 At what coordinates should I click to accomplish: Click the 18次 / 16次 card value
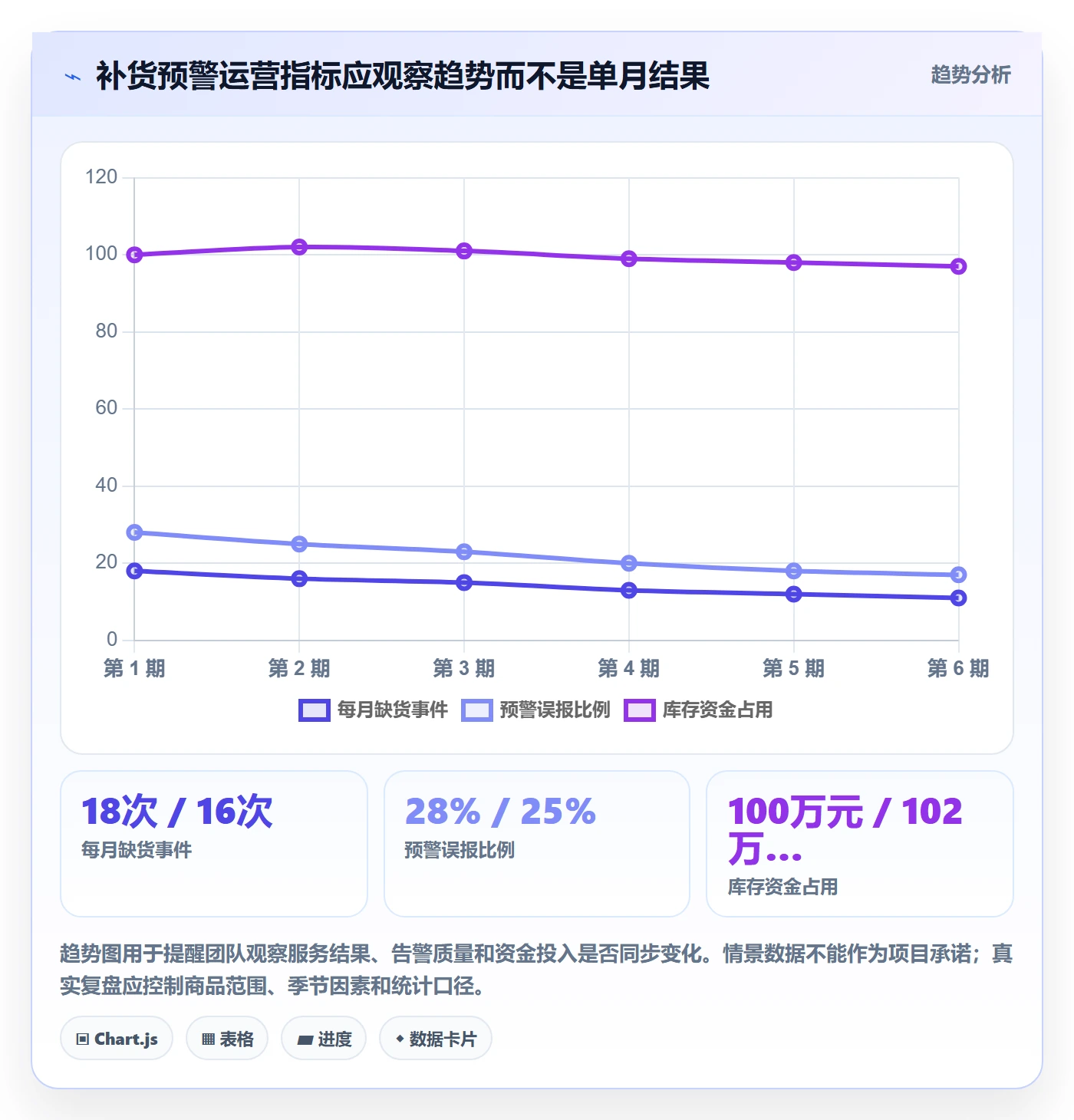[177, 812]
